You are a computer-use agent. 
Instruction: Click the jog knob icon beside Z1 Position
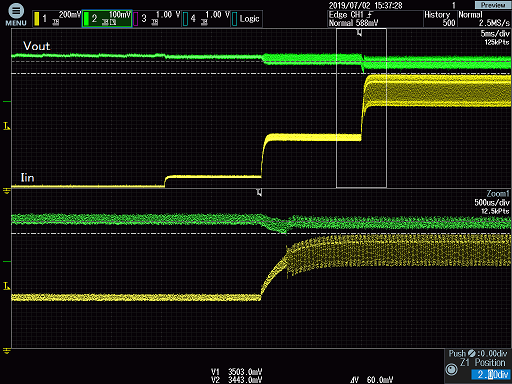coord(452,369)
